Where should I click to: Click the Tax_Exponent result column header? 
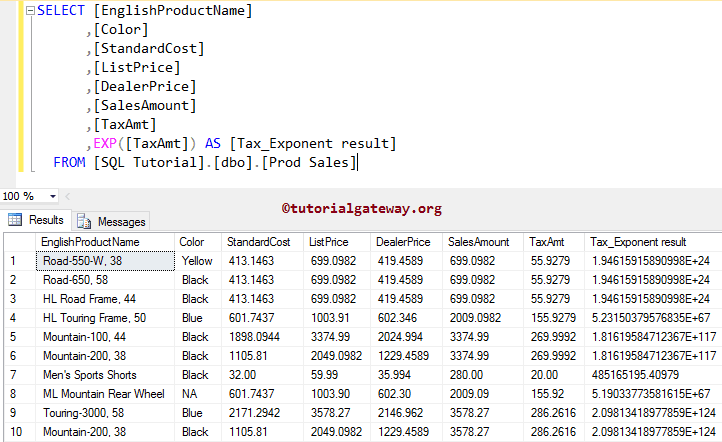pyautogui.click(x=653, y=242)
